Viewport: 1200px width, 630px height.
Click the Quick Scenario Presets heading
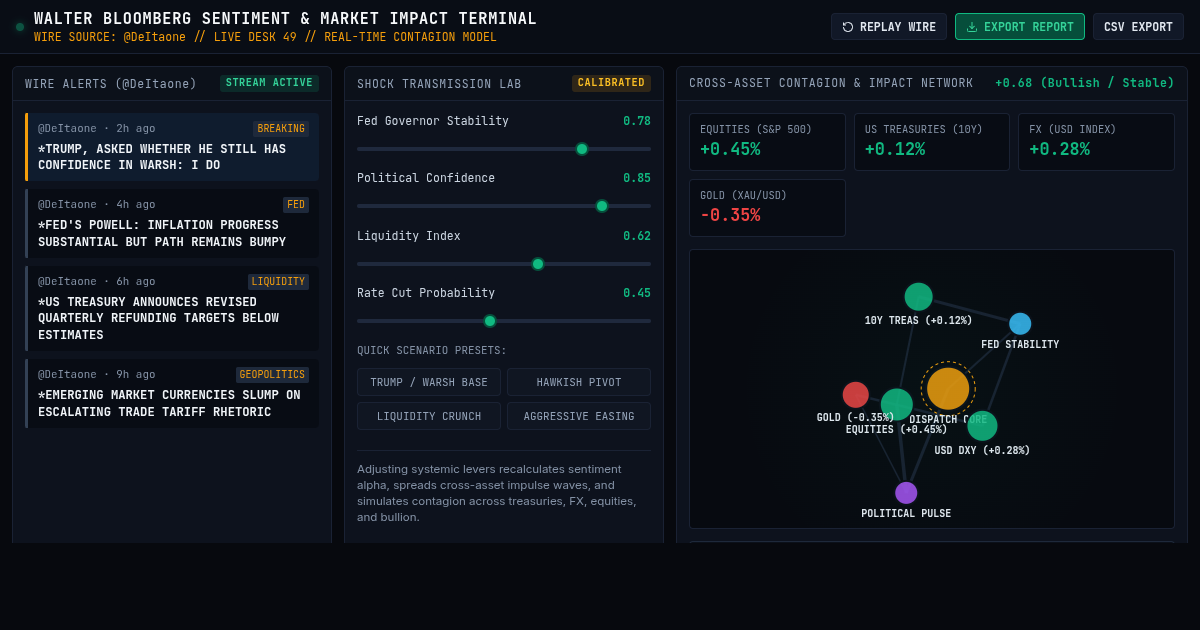point(432,351)
